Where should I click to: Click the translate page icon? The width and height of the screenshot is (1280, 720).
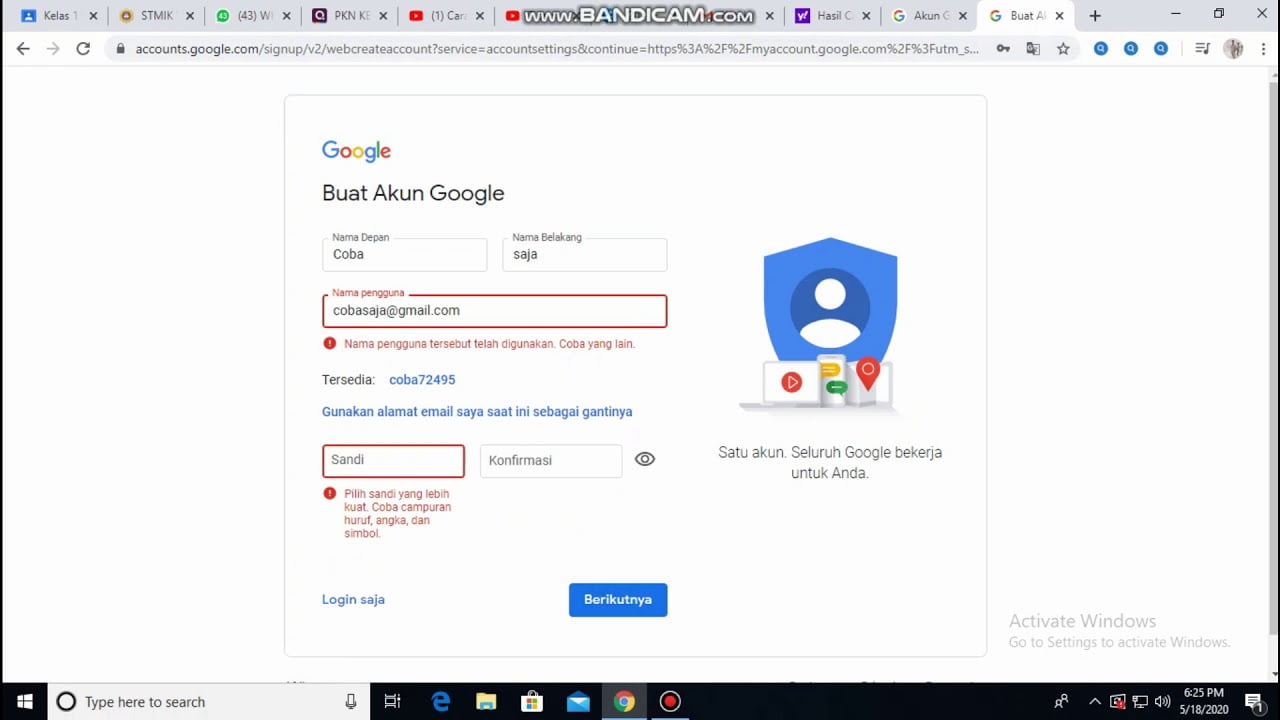[x=1033, y=48]
